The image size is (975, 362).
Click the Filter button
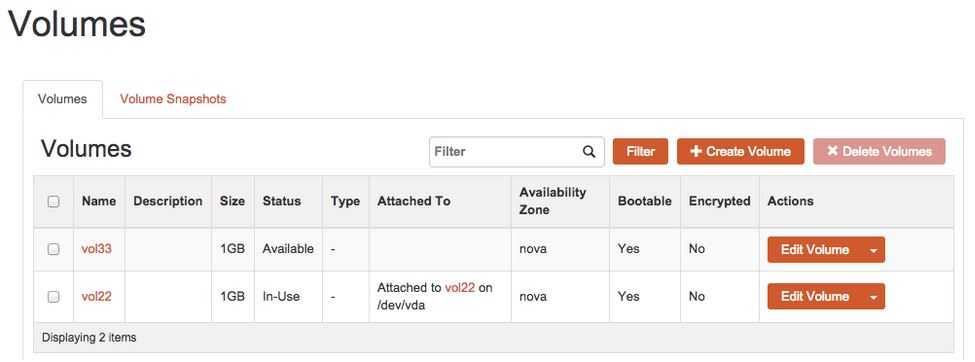[x=640, y=151]
